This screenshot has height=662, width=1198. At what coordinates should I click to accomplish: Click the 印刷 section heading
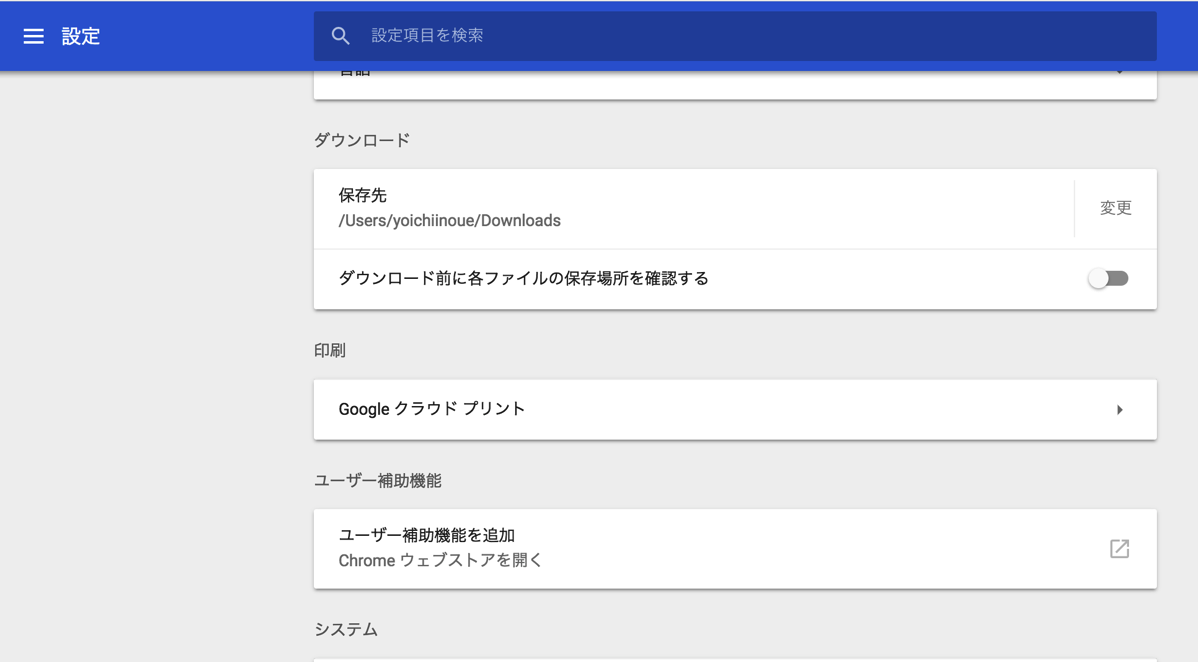click(330, 350)
